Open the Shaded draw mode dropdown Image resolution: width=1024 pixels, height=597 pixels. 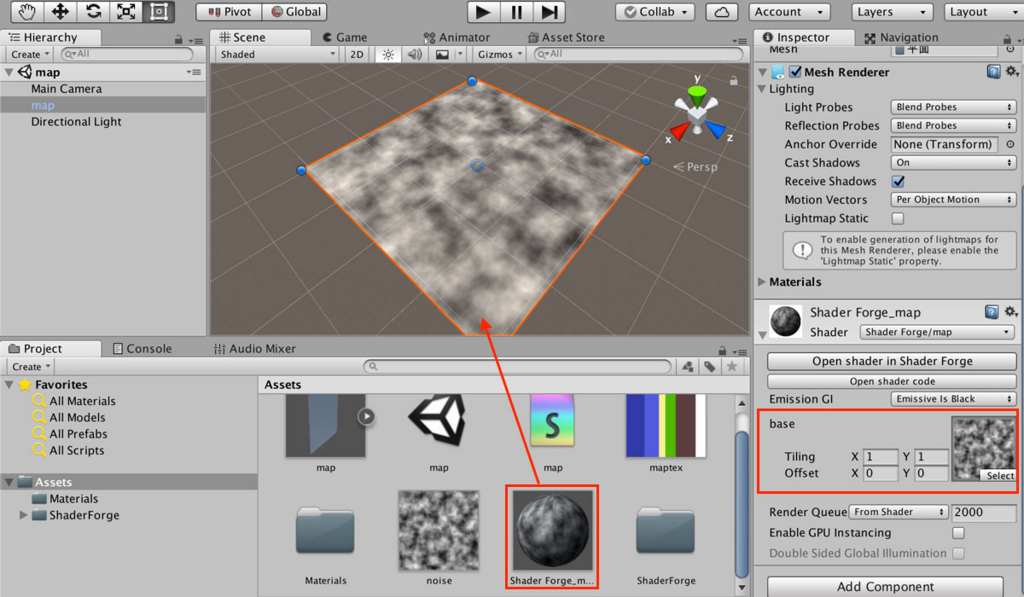click(x=278, y=54)
